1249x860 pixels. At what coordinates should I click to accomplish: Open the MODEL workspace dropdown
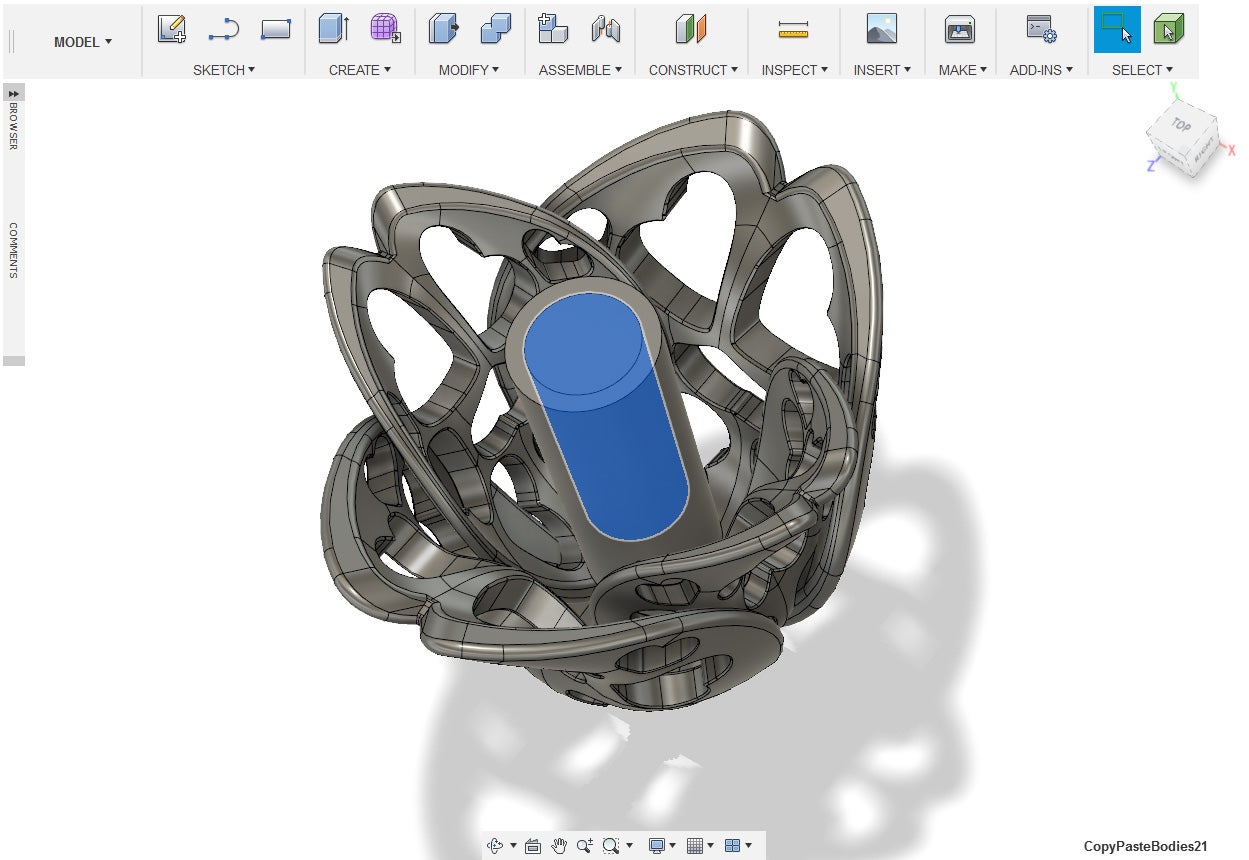coord(83,42)
